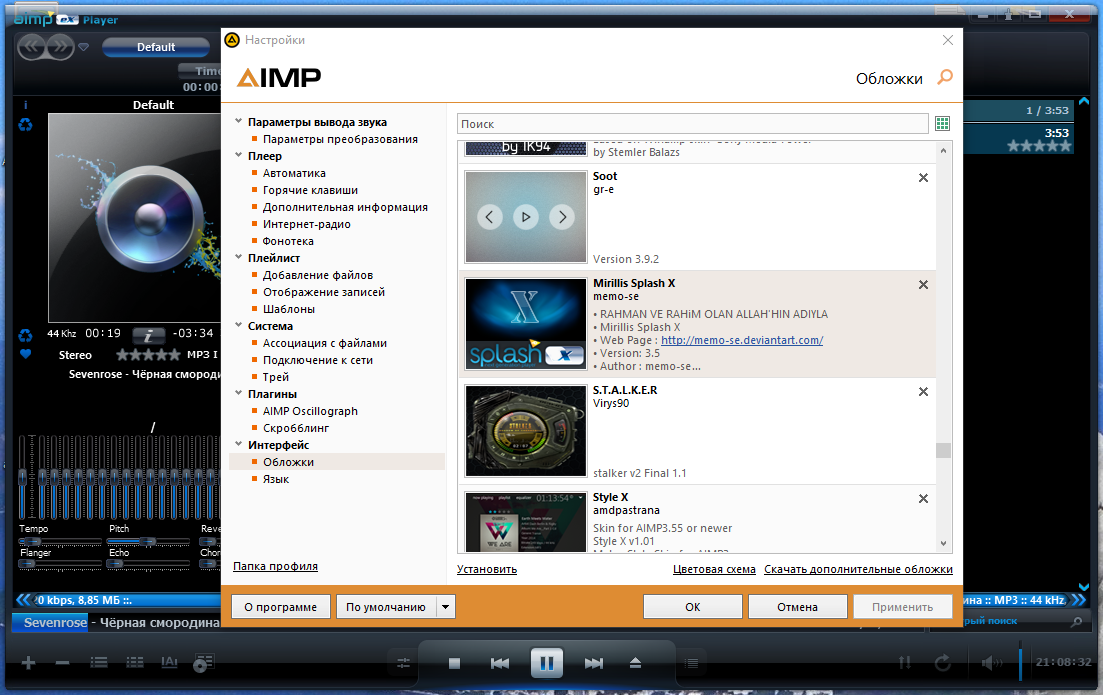The height and width of the screenshot is (695, 1103).
Task: Go to the previous track
Action: coord(499,663)
